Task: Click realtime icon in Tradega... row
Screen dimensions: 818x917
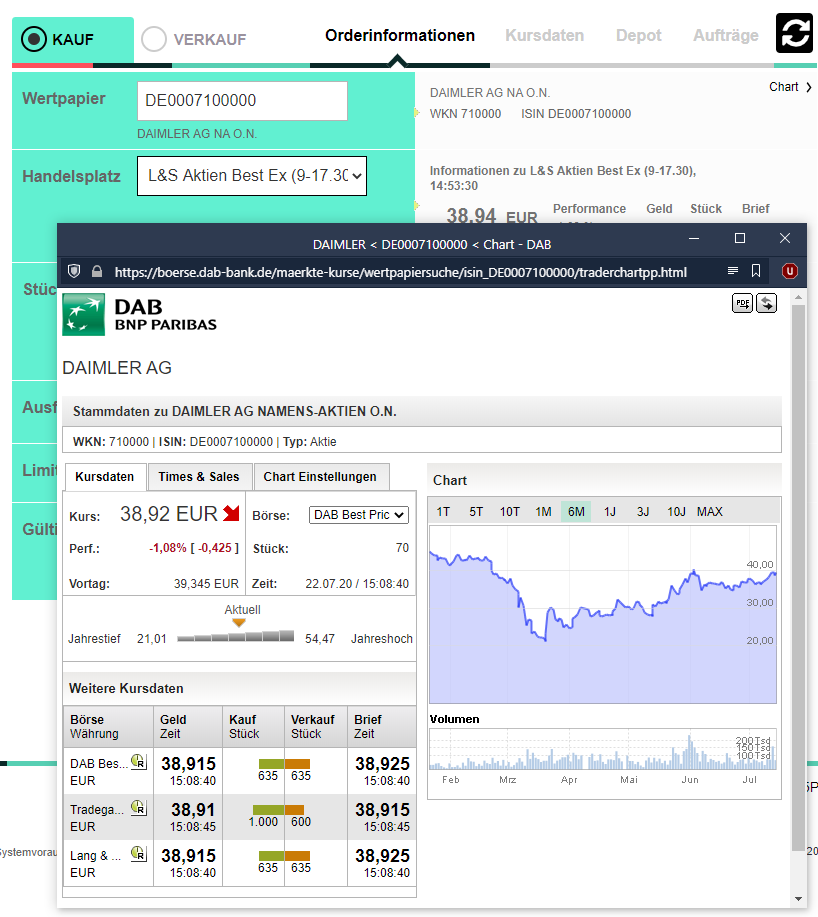Action: tap(139, 808)
